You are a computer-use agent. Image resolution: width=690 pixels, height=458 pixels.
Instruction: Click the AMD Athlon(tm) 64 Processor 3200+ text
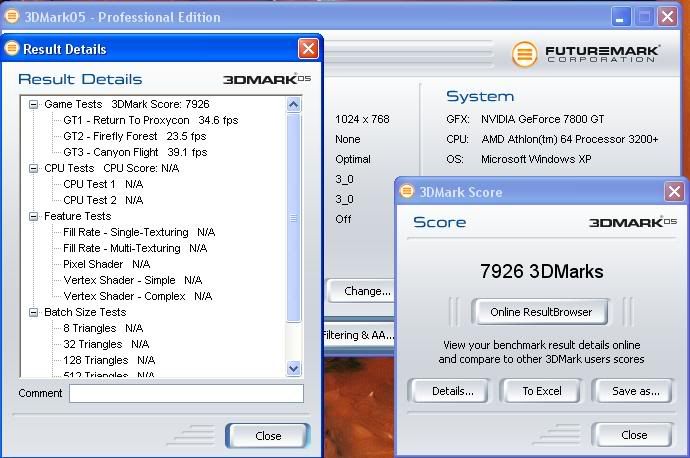(570, 139)
